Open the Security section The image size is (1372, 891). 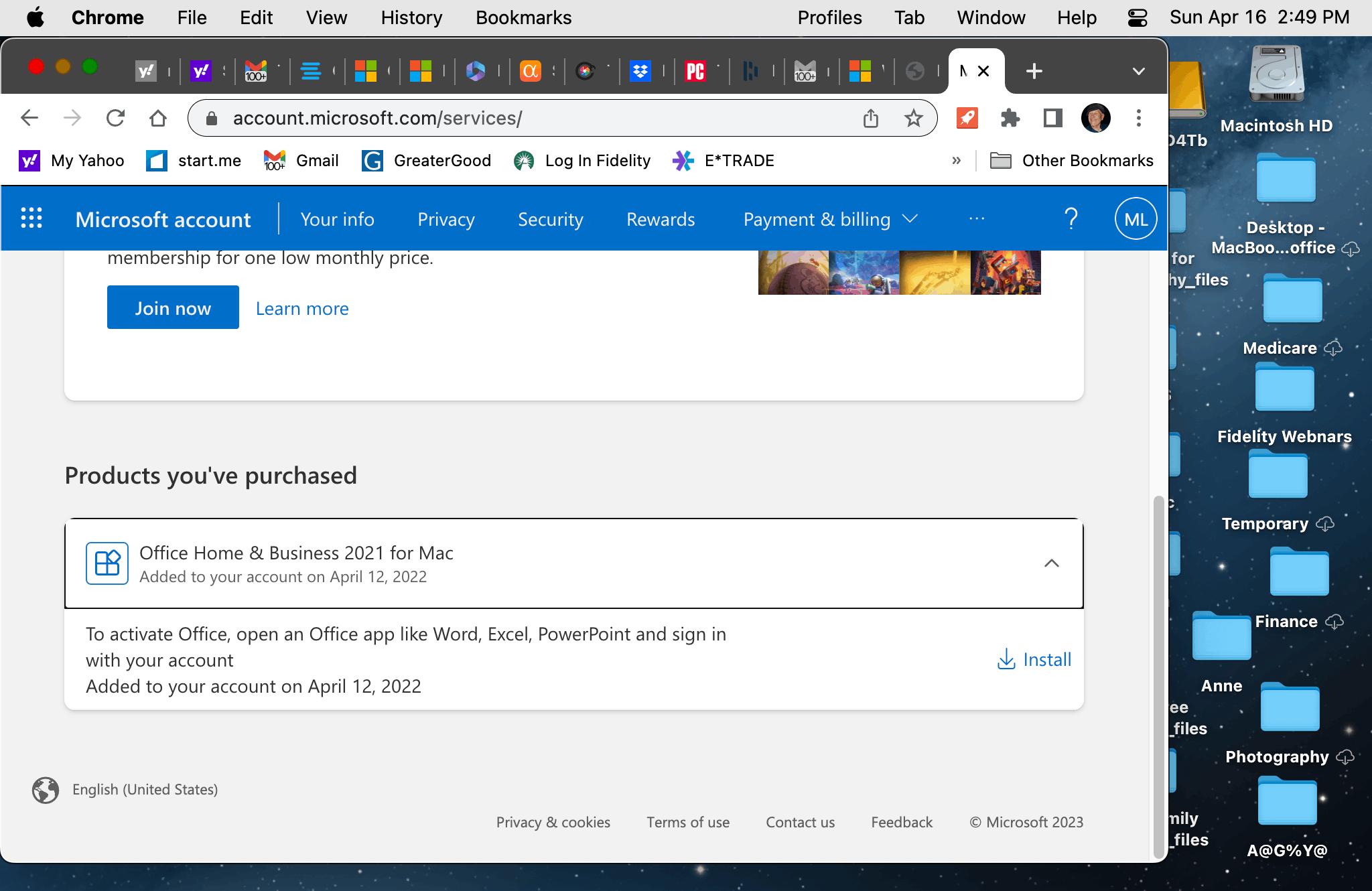click(x=551, y=219)
